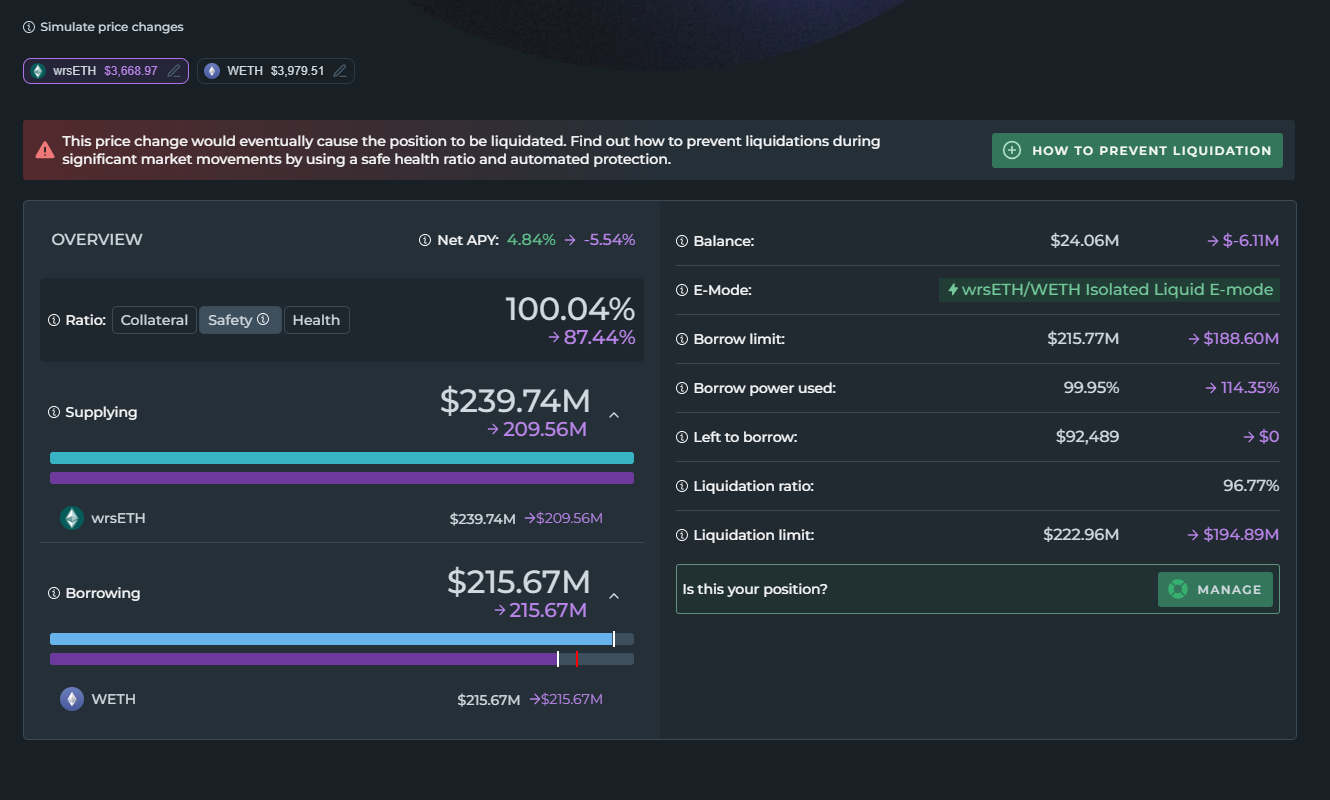Select the Safety ratio option
Screen dimensions: 1330x800
[x=239, y=320]
